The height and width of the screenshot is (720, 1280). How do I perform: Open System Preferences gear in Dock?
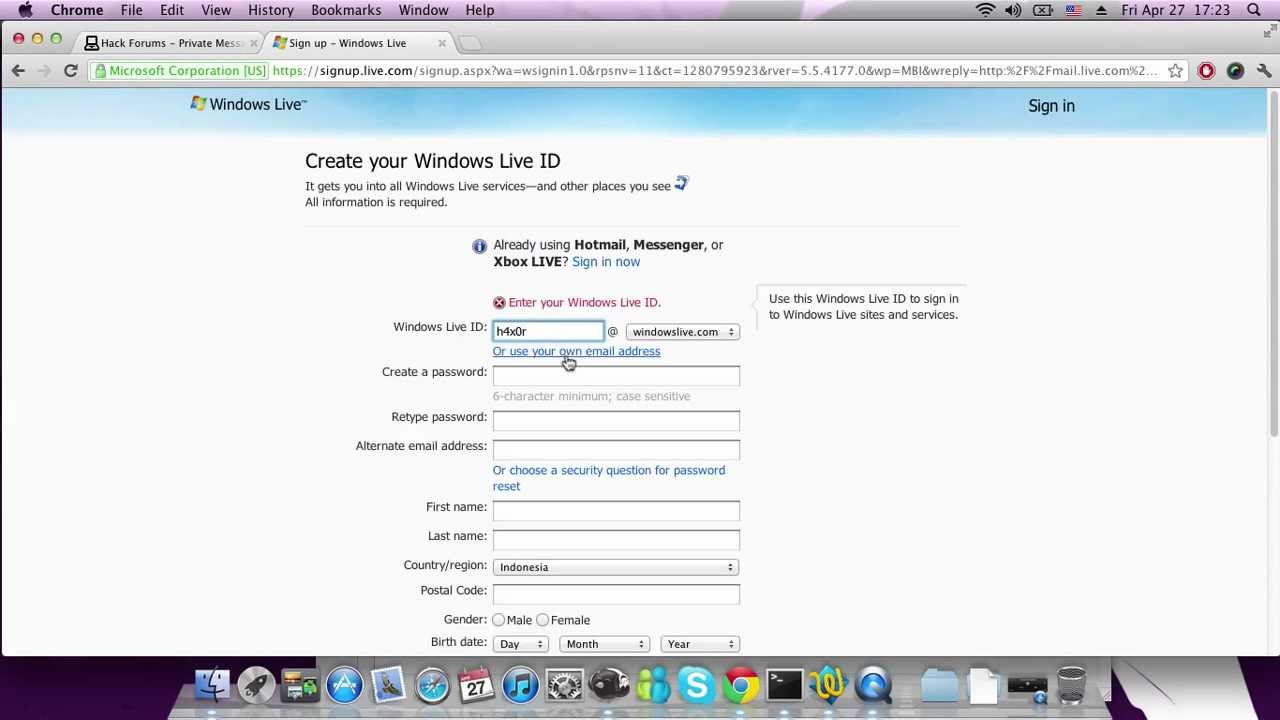tap(564, 685)
